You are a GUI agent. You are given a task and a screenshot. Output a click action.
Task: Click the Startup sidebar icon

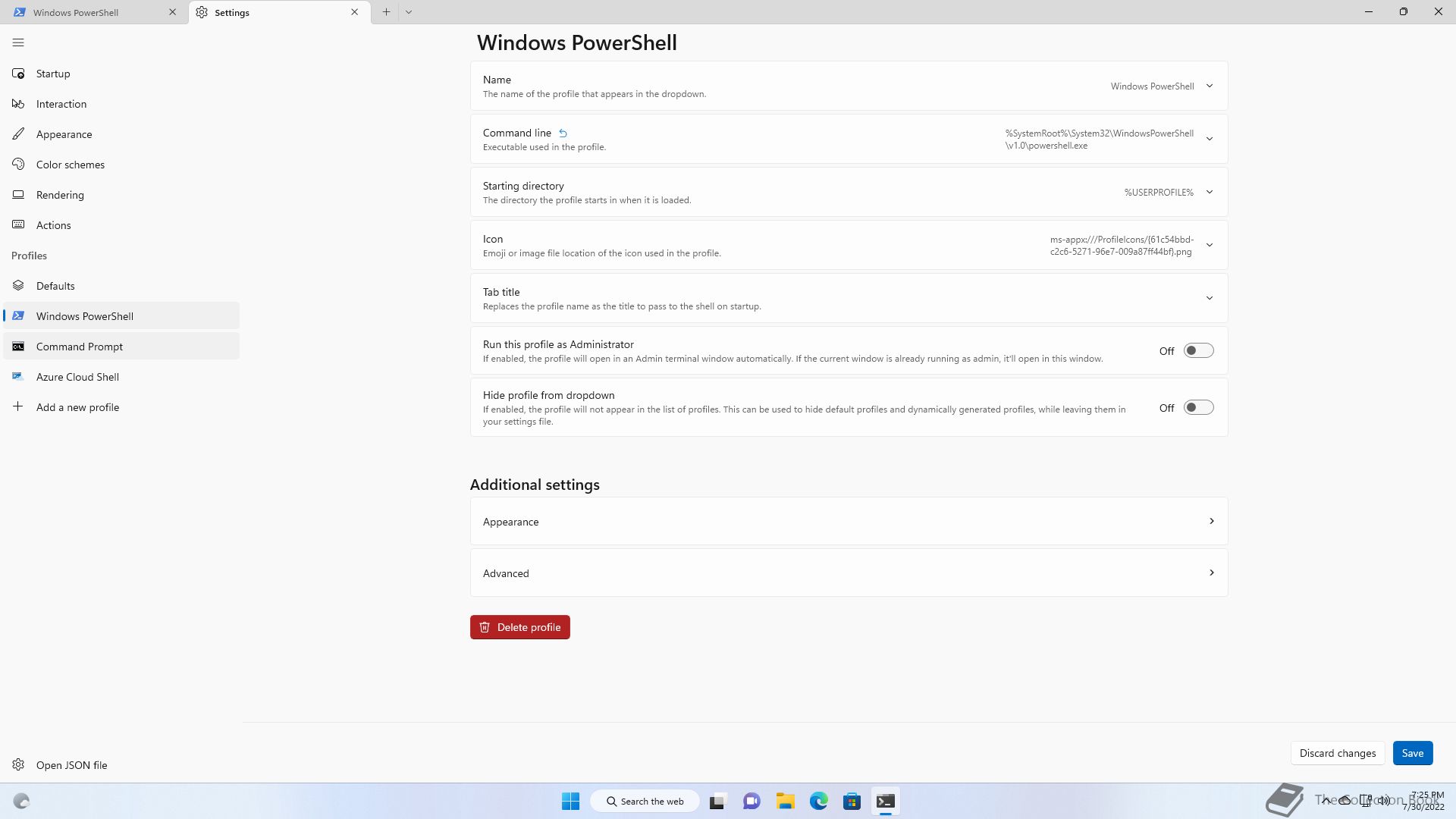pos(18,74)
